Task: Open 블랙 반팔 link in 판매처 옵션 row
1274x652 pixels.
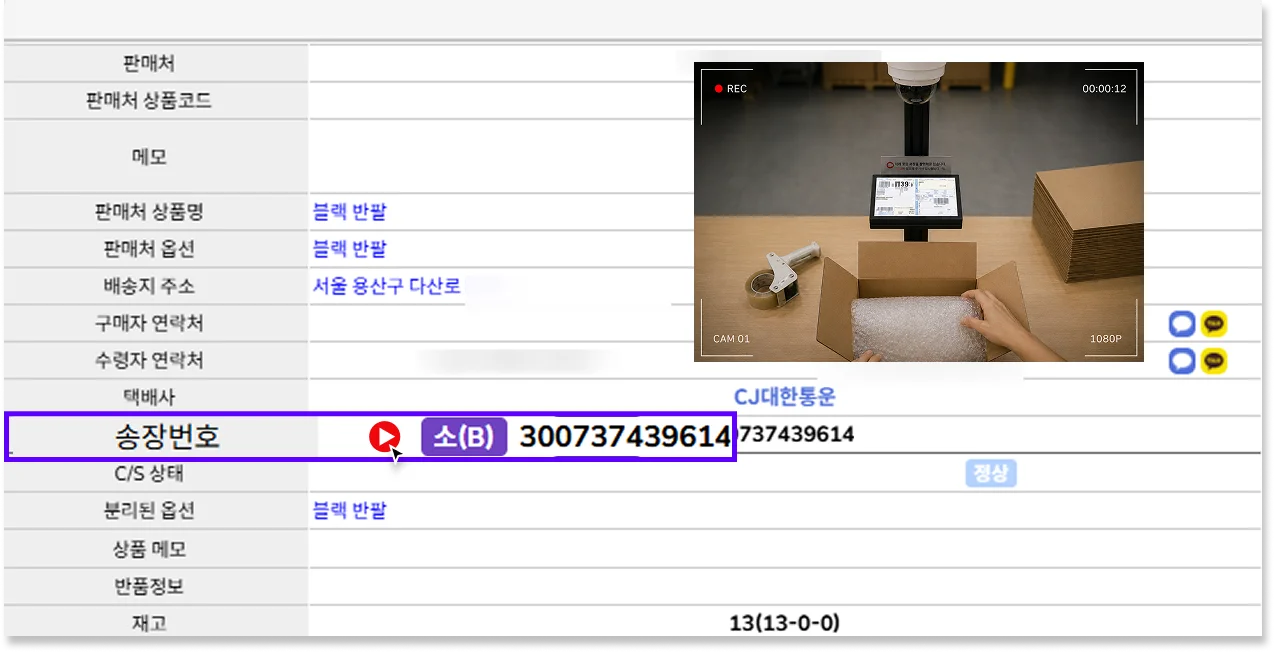Action: coord(349,249)
